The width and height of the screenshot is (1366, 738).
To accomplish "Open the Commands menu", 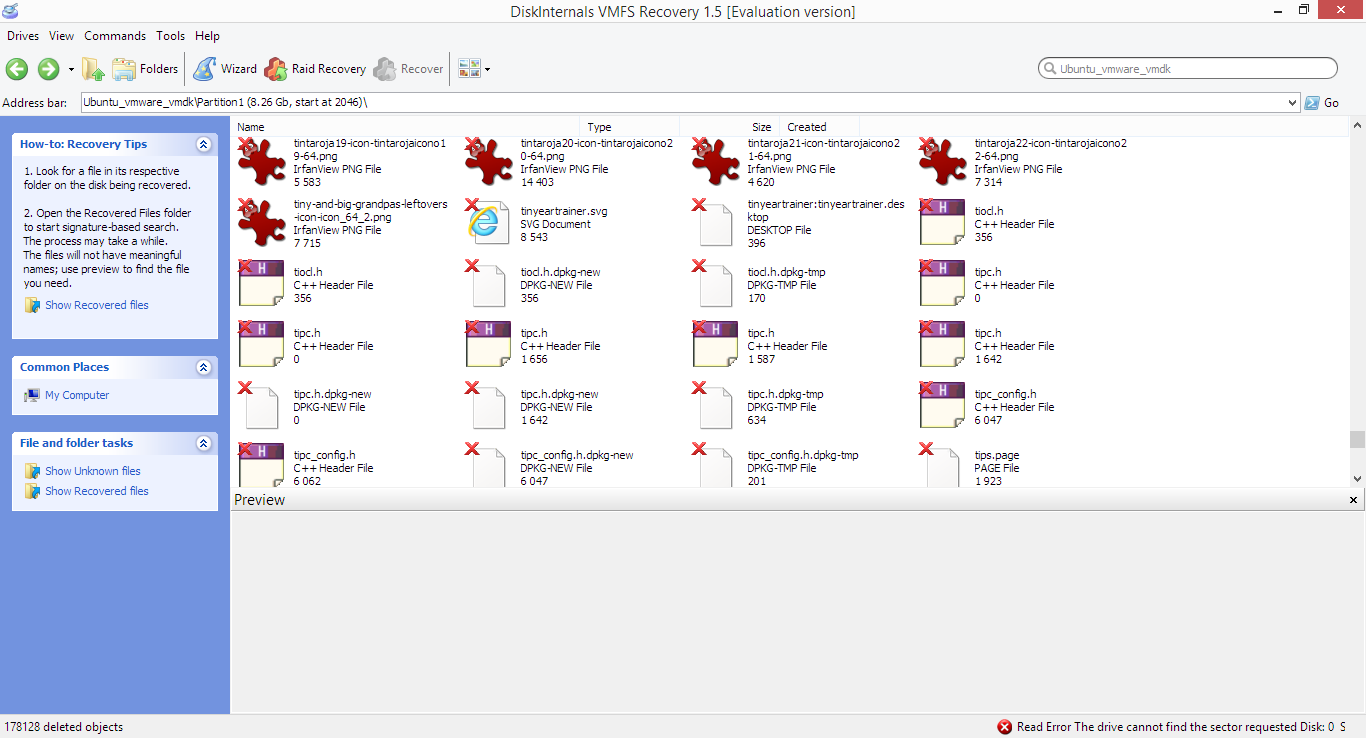I will 115,36.
